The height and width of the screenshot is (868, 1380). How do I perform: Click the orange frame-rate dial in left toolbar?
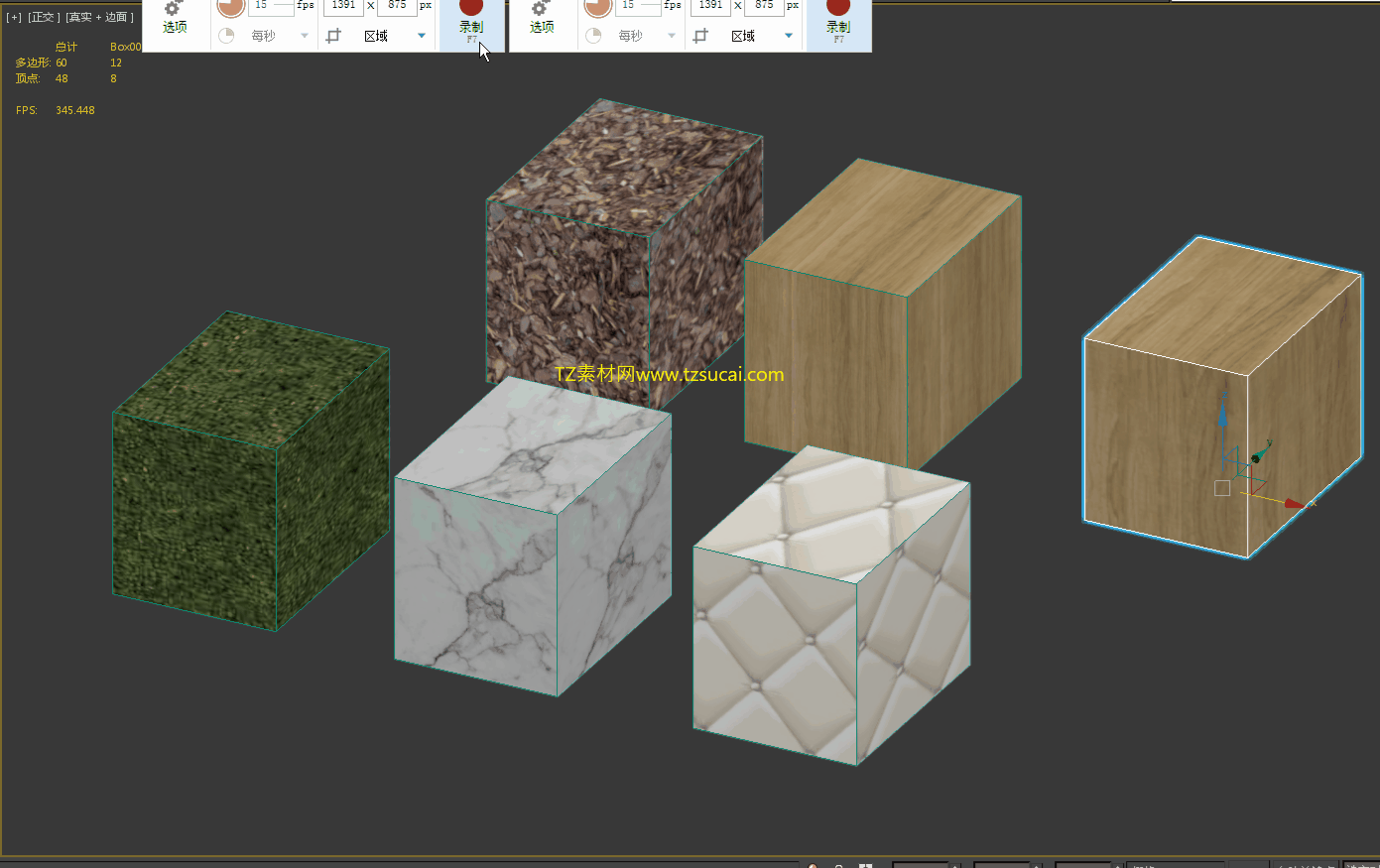coord(231,7)
